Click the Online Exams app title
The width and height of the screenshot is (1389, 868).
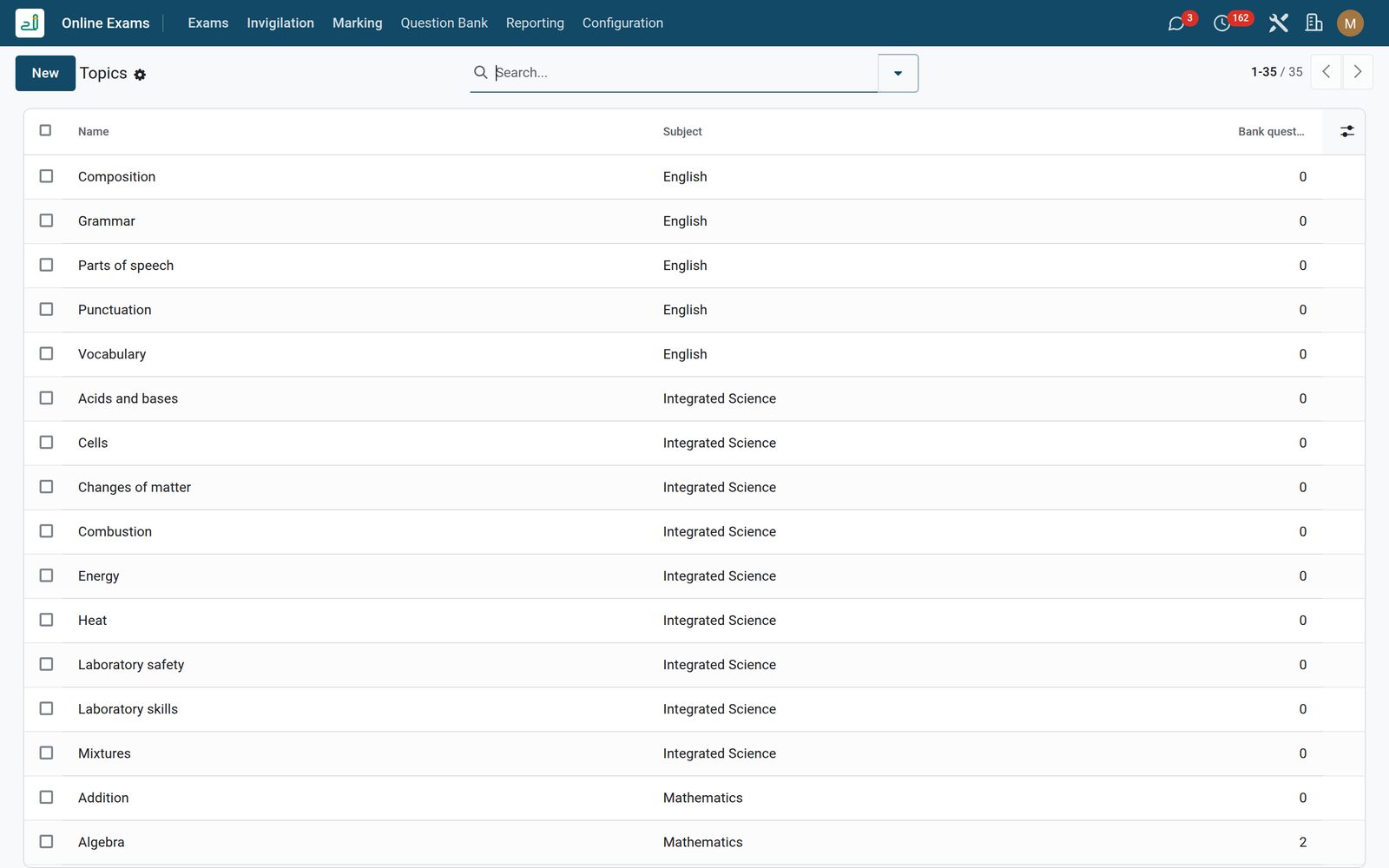pyautogui.click(x=106, y=23)
